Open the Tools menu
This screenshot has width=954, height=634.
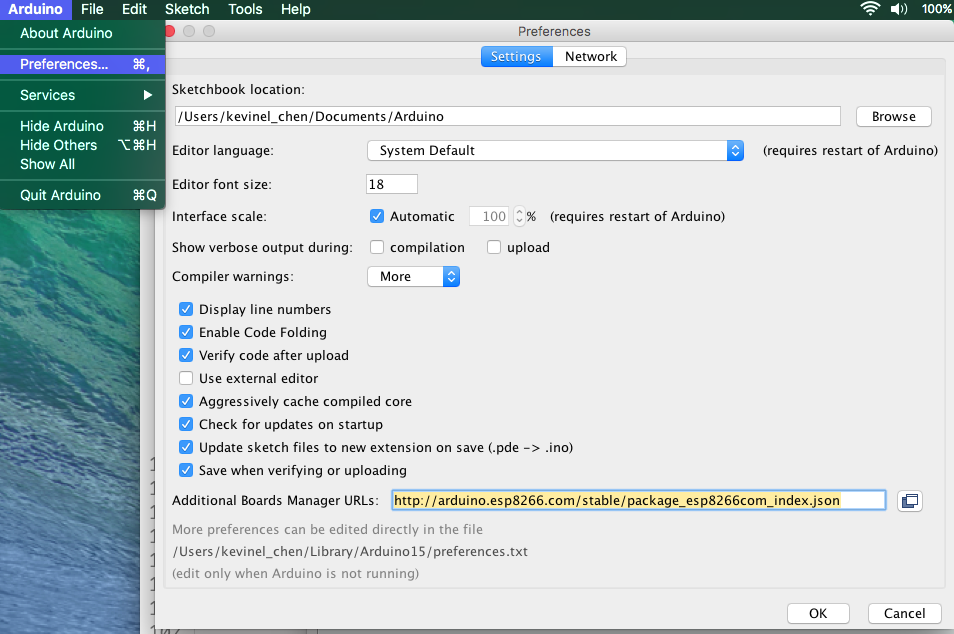245,9
